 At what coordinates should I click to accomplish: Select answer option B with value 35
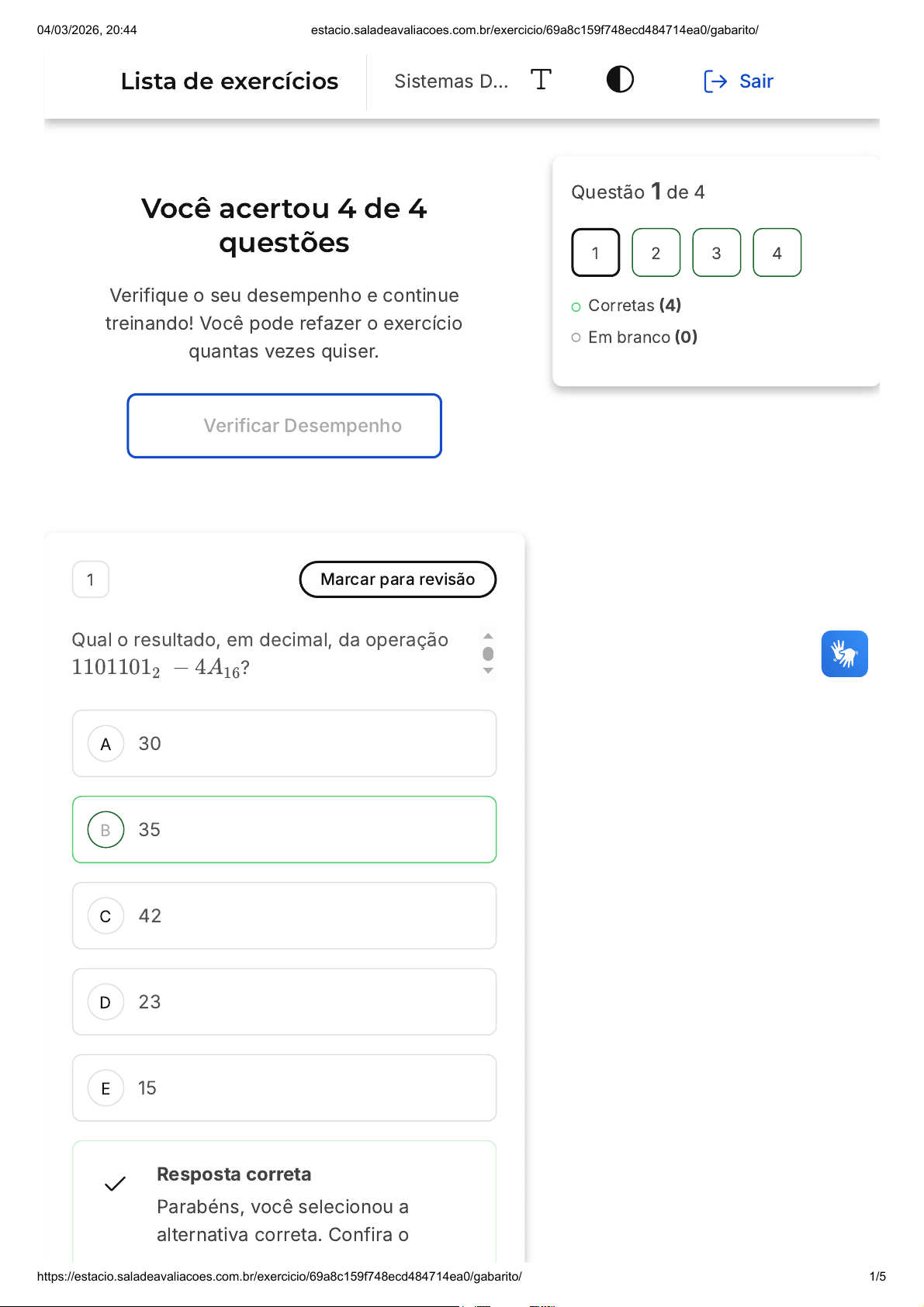point(284,830)
